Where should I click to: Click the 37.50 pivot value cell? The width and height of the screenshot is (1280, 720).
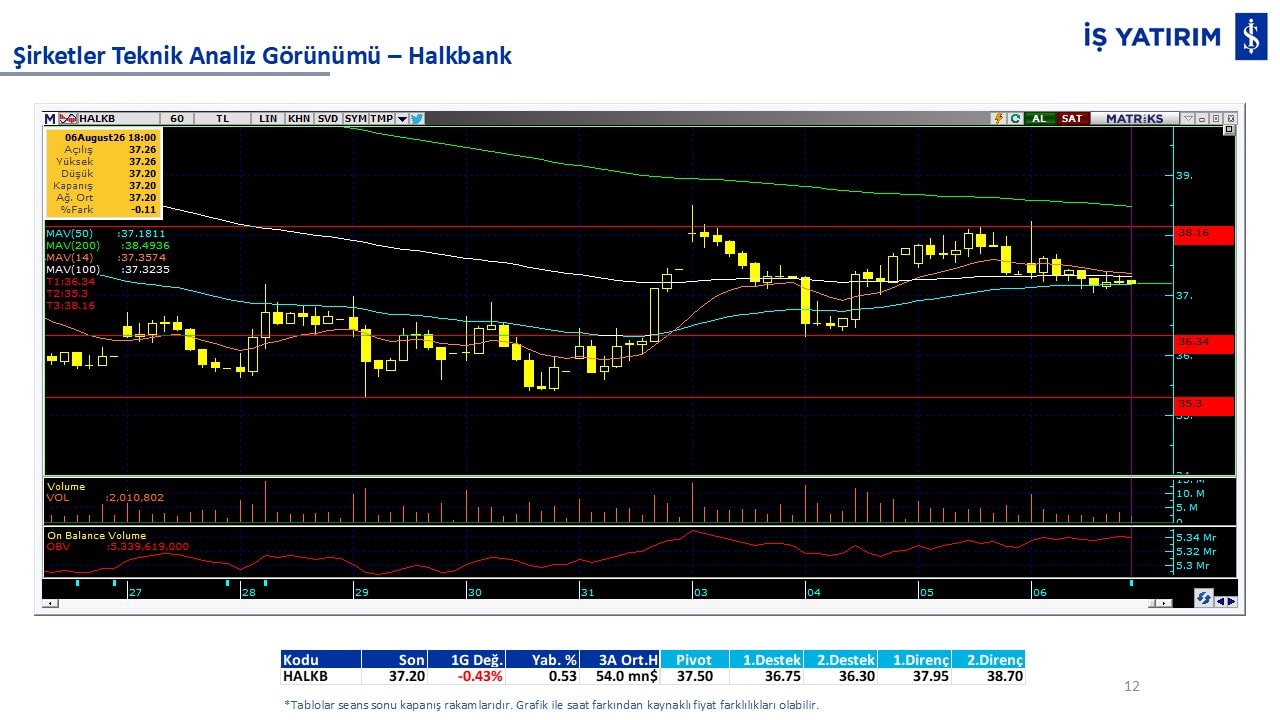694,676
